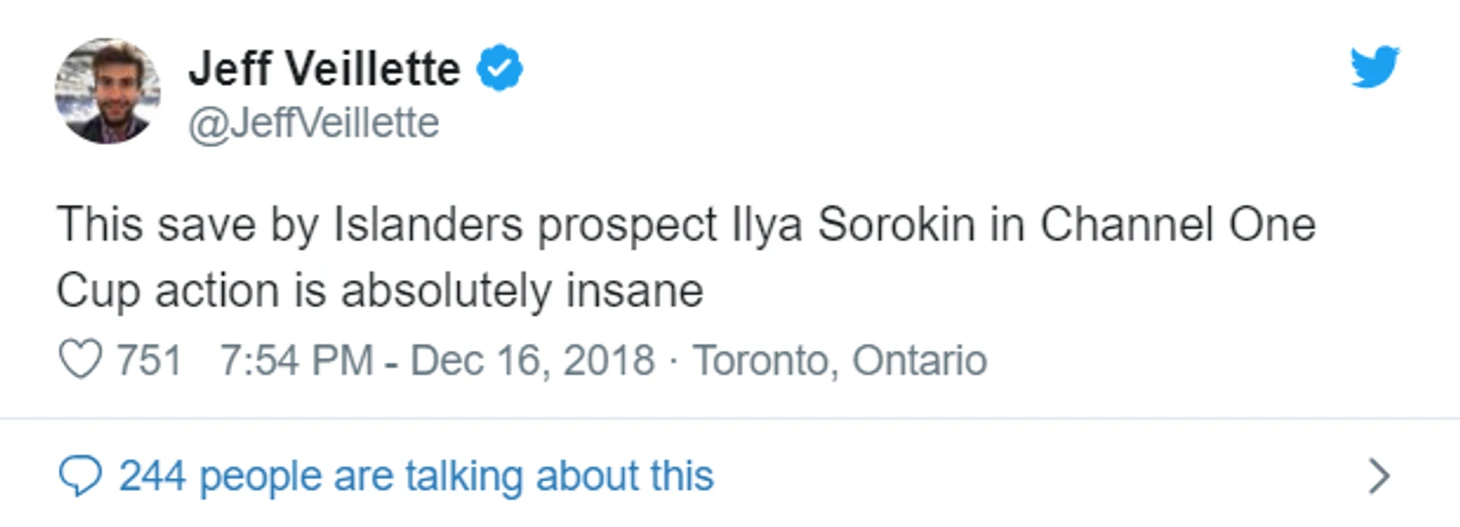Expand the conversation with the right chevron
Viewport: 1460px width, 527px height.
click(x=1379, y=477)
